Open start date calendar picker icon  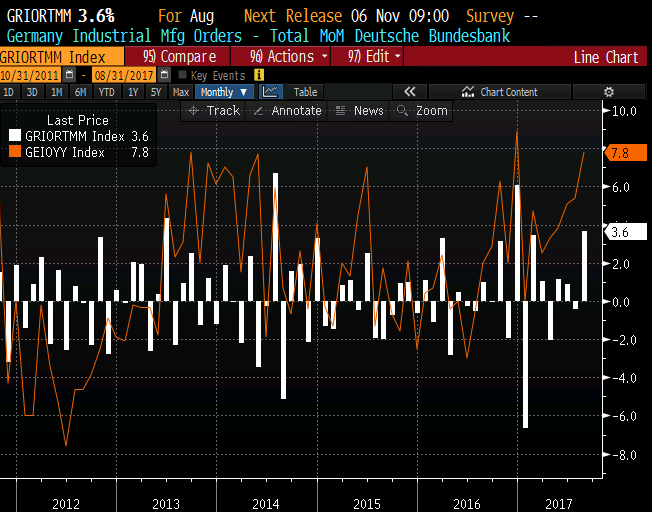tap(69, 75)
